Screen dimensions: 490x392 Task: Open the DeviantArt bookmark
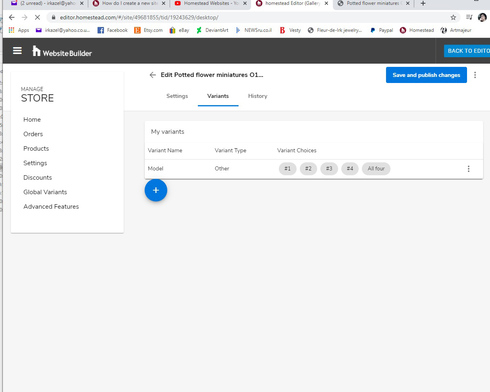212,30
